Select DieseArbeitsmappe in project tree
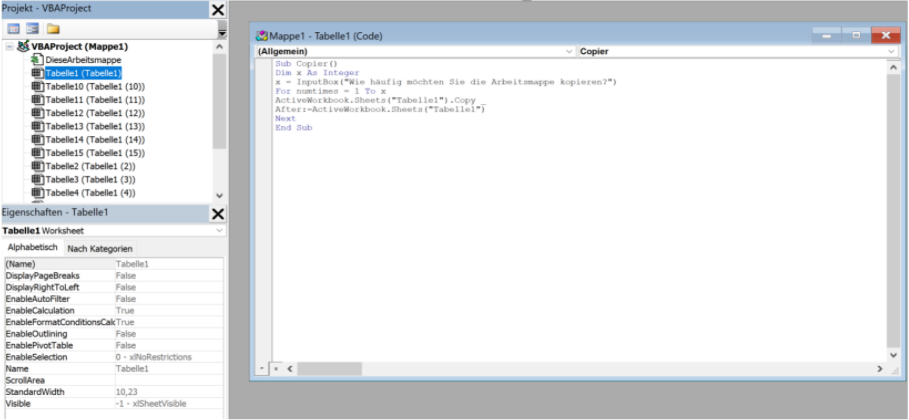 point(83,60)
